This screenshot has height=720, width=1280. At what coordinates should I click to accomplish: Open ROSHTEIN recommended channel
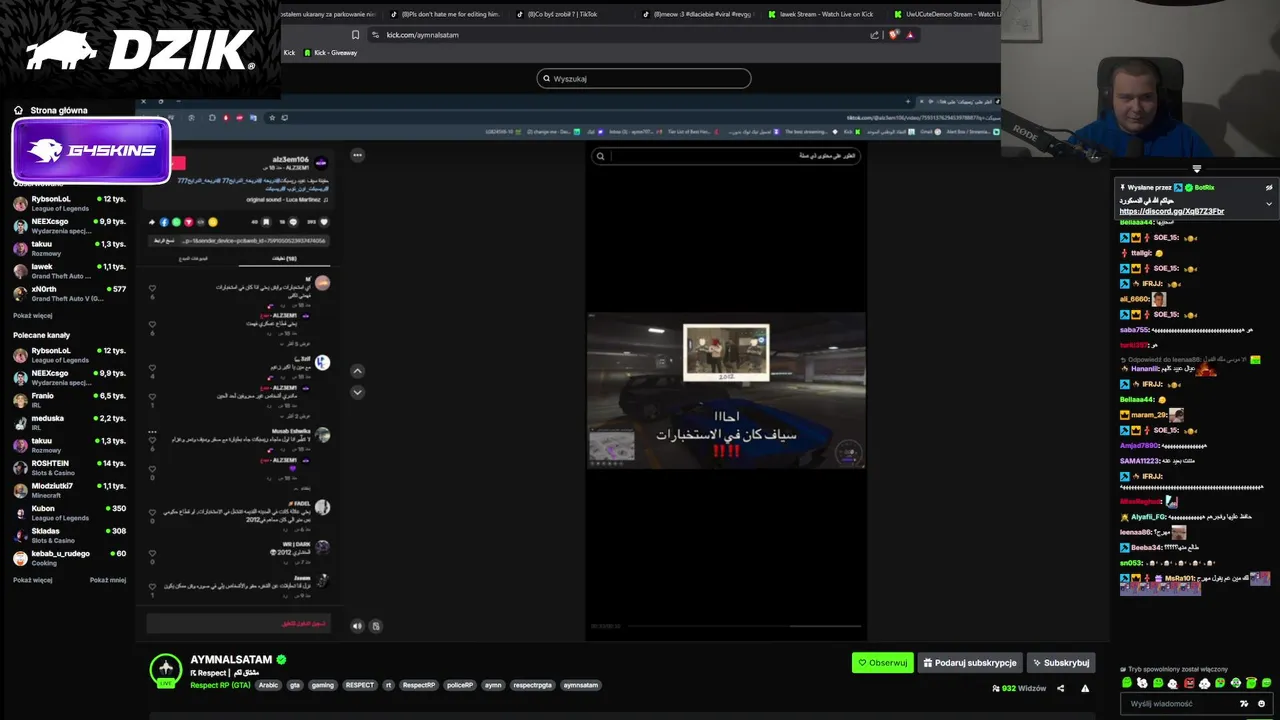(x=69, y=467)
